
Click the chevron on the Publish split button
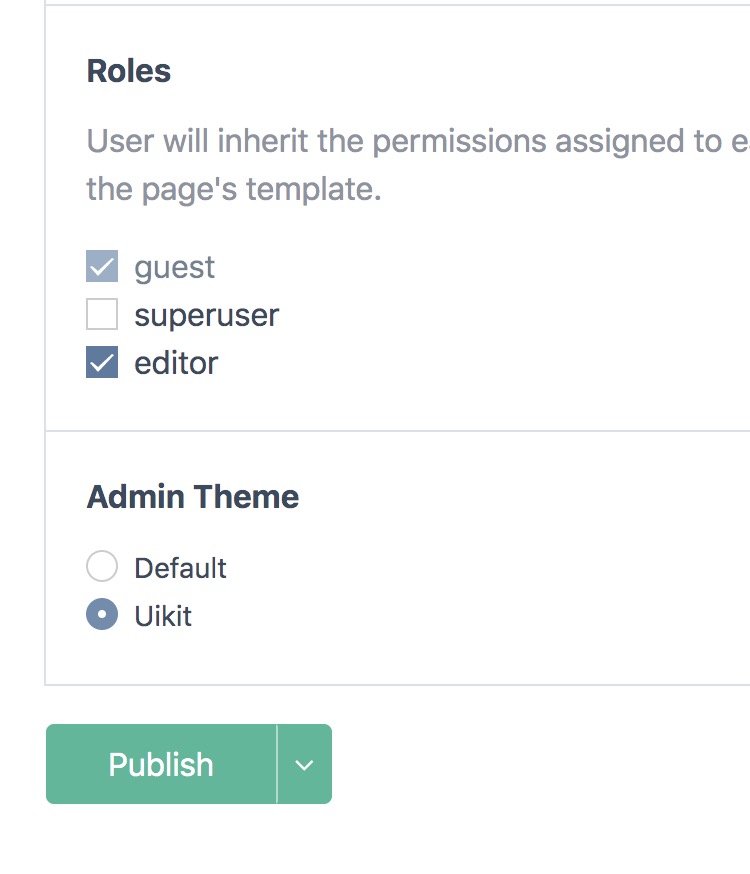pos(305,763)
